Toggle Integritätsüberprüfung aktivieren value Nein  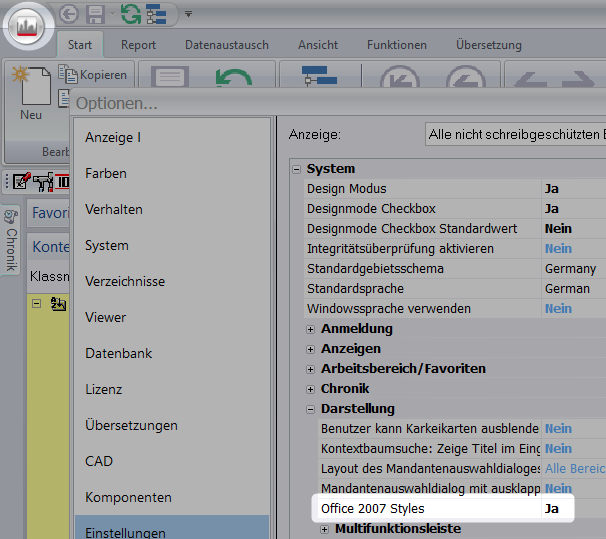click(x=558, y=248)
